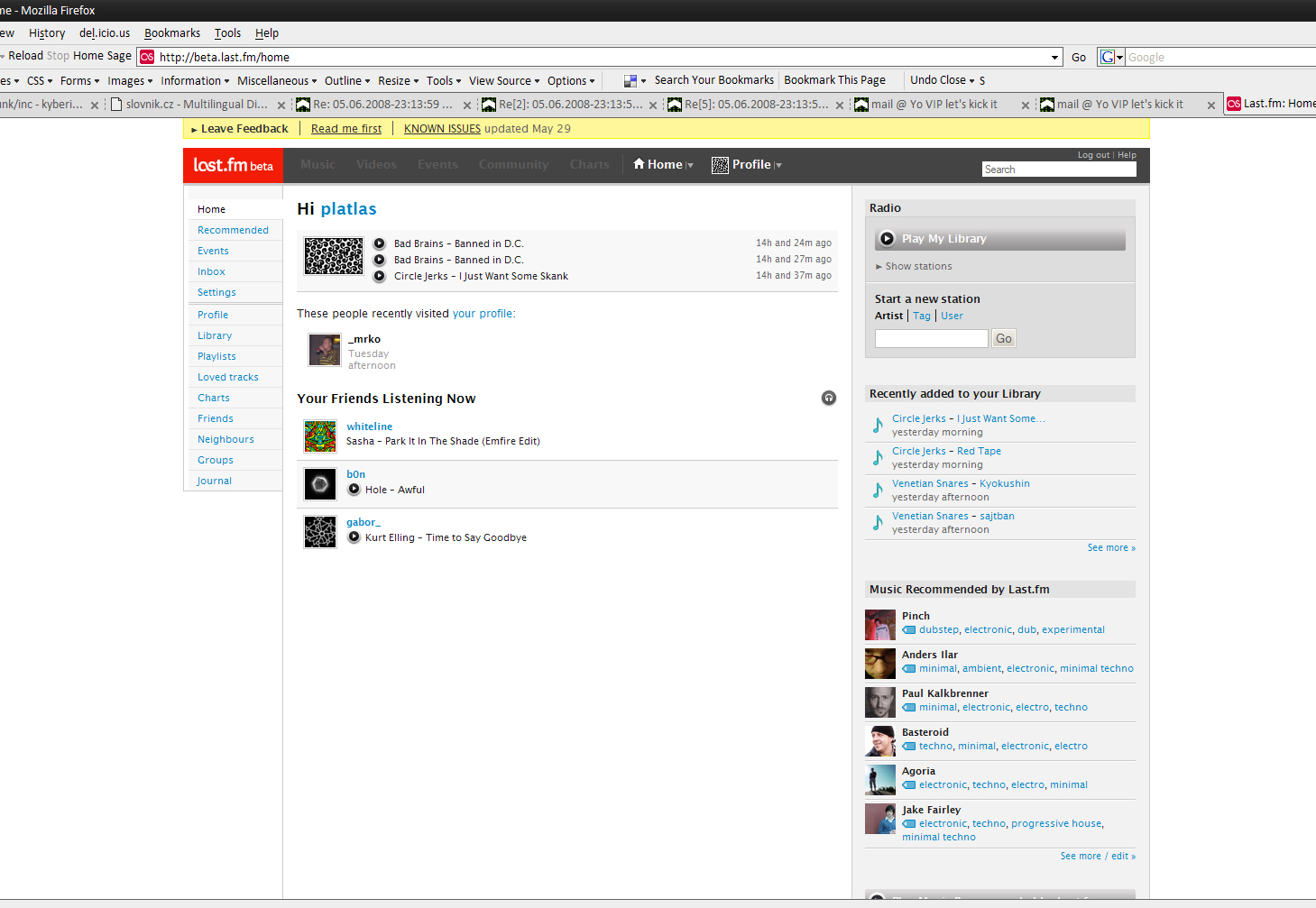Click the Go button for new station
Image resolution: width=1316 pixels, height=908 pixels.
[1004, 338]
